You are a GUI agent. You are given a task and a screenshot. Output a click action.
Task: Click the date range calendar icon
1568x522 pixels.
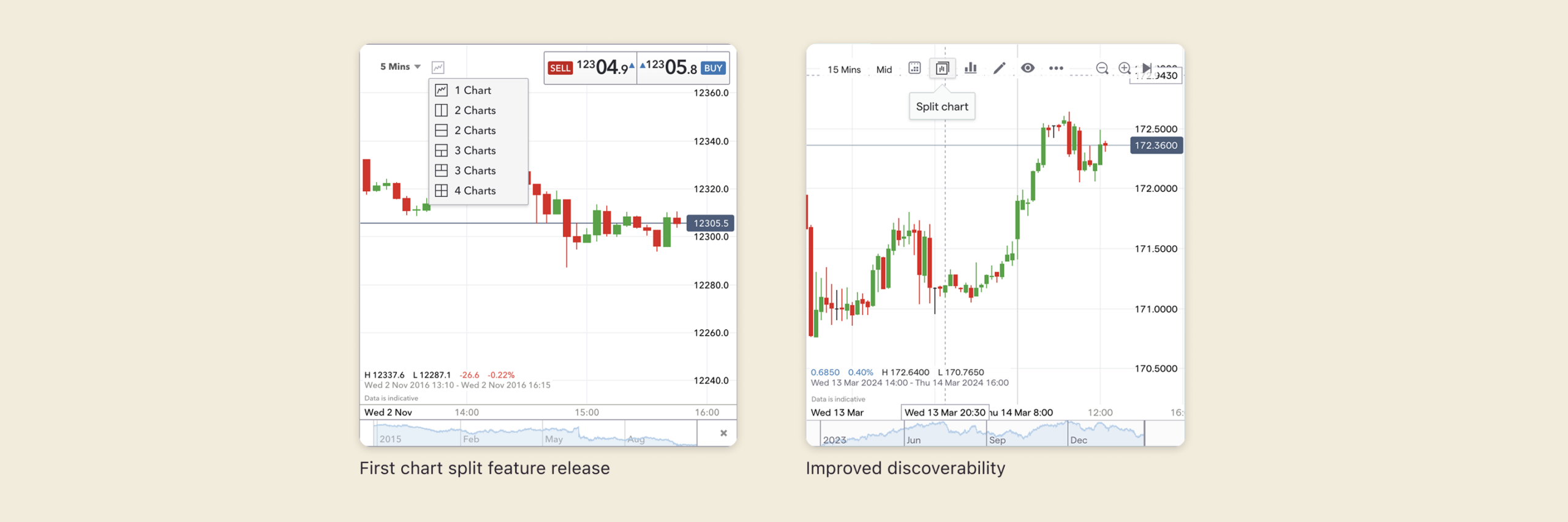tap(914, 68)
